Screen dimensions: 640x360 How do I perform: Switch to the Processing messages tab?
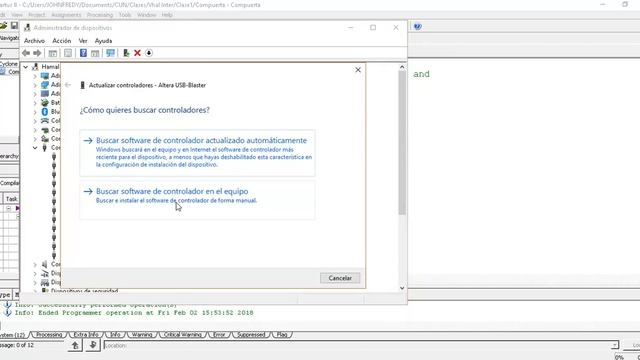click(49, 335)
